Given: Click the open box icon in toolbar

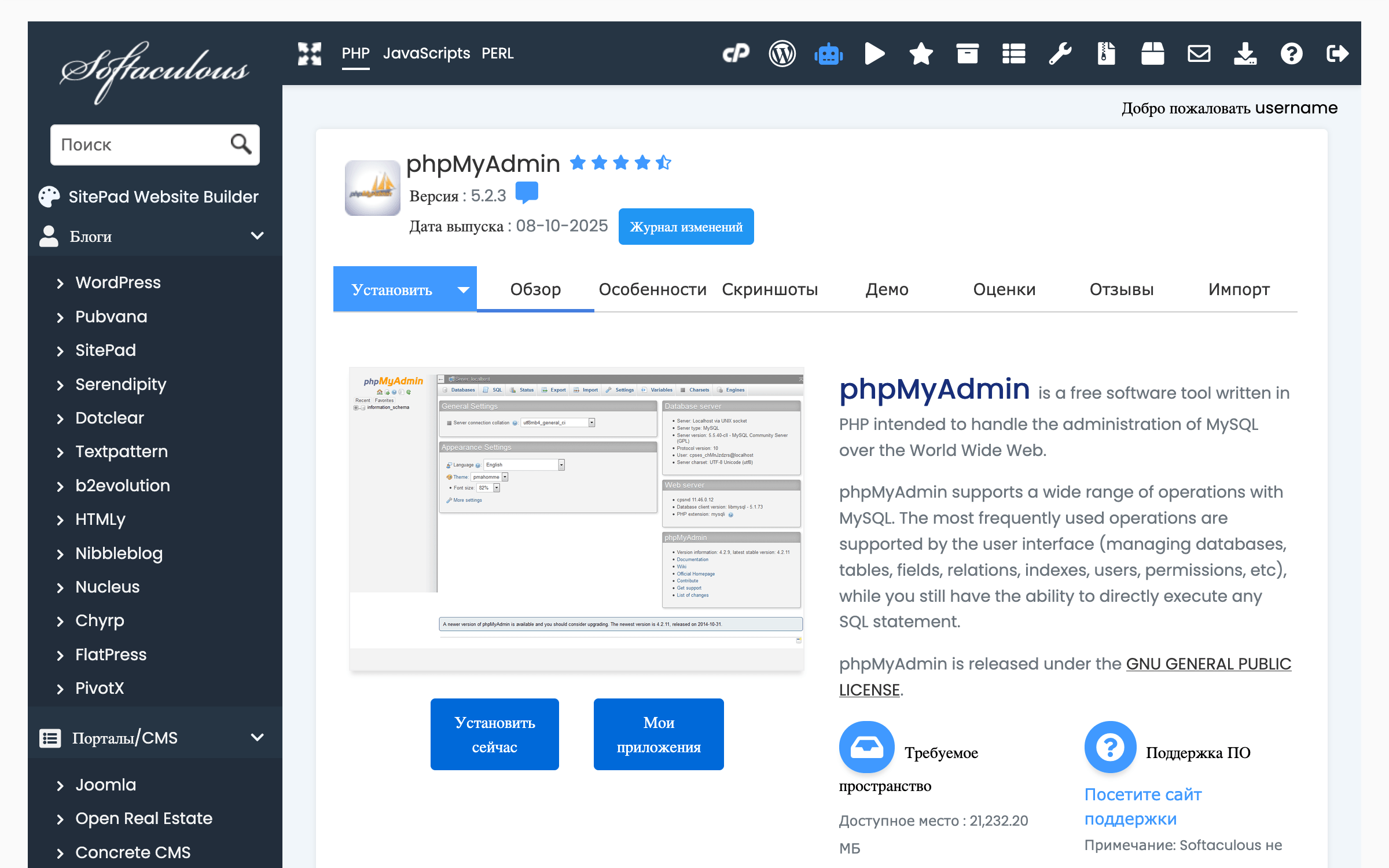Looking at the screenshot, I should (x=1152, y=54).
